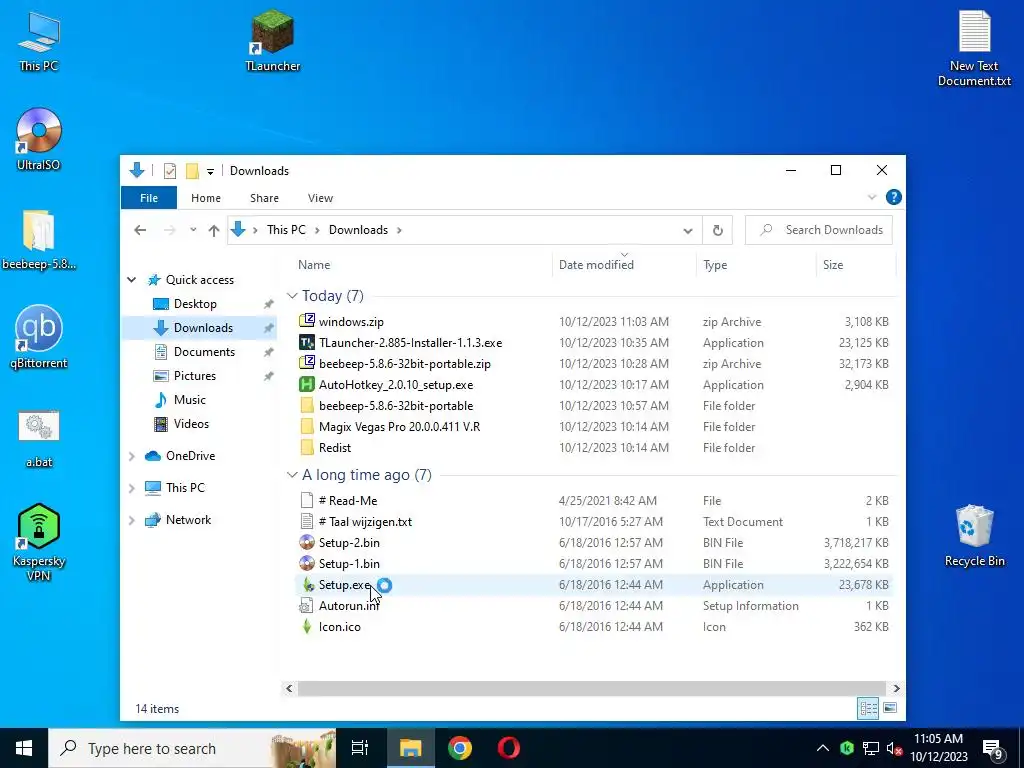Screen dimensions: 1024x768
Task: Switch to Details view layout icon
Action: pyautogui.click(x=868, y=708)
